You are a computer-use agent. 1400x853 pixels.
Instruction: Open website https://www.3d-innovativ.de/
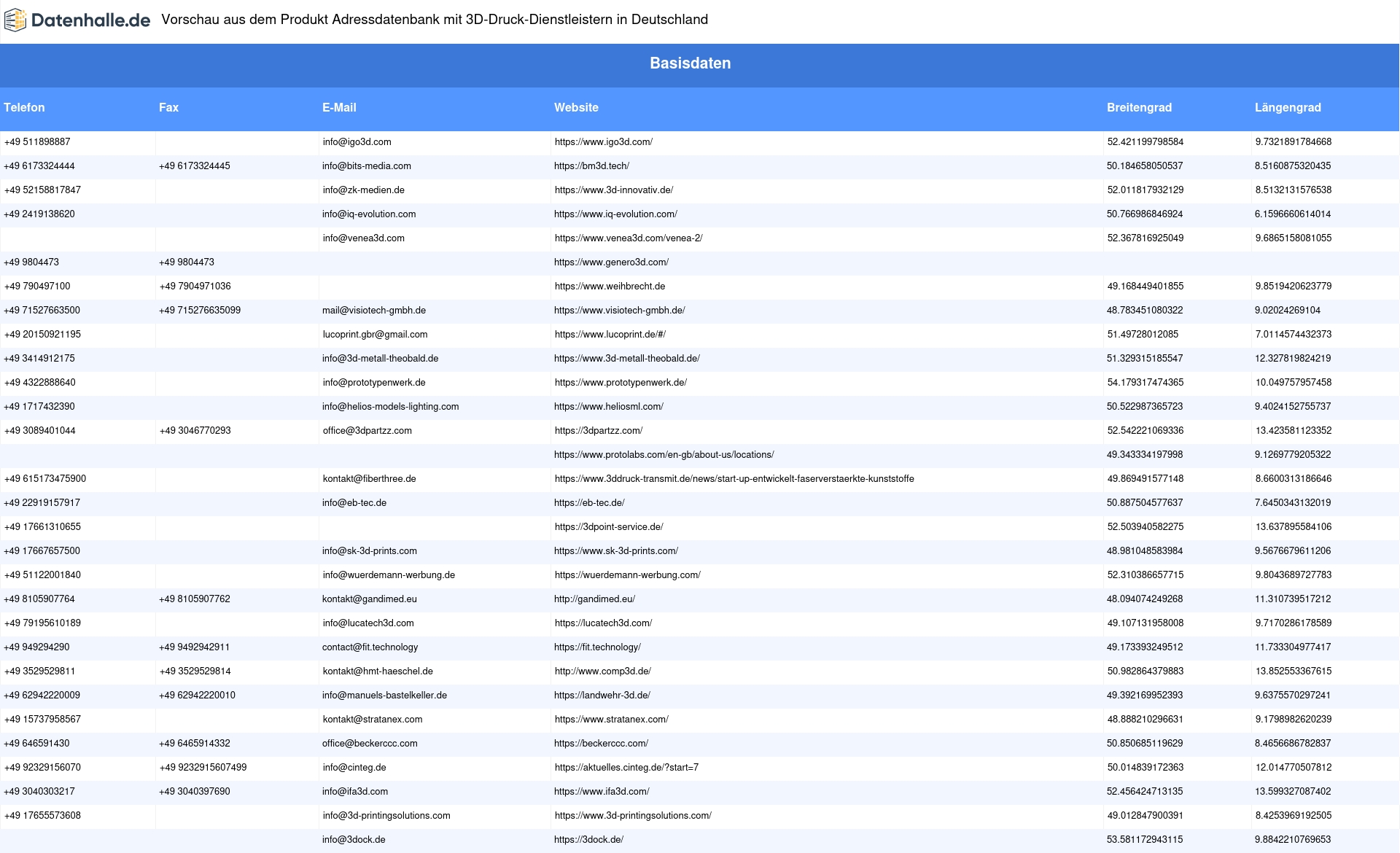click(x=614, y=190)
